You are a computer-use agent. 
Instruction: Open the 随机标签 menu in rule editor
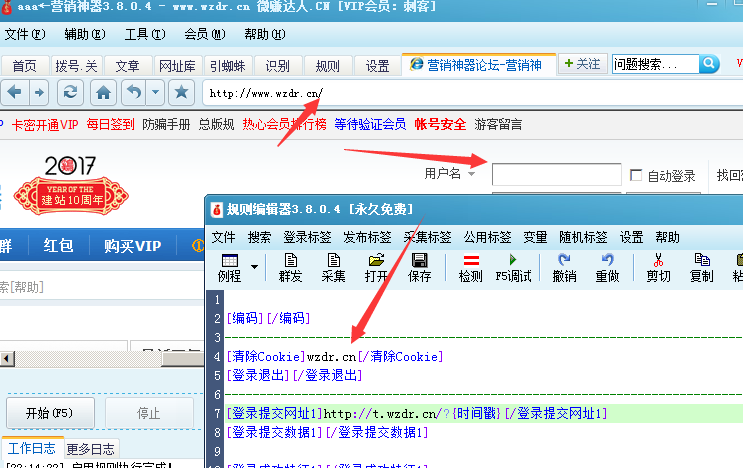pos(583,237)
